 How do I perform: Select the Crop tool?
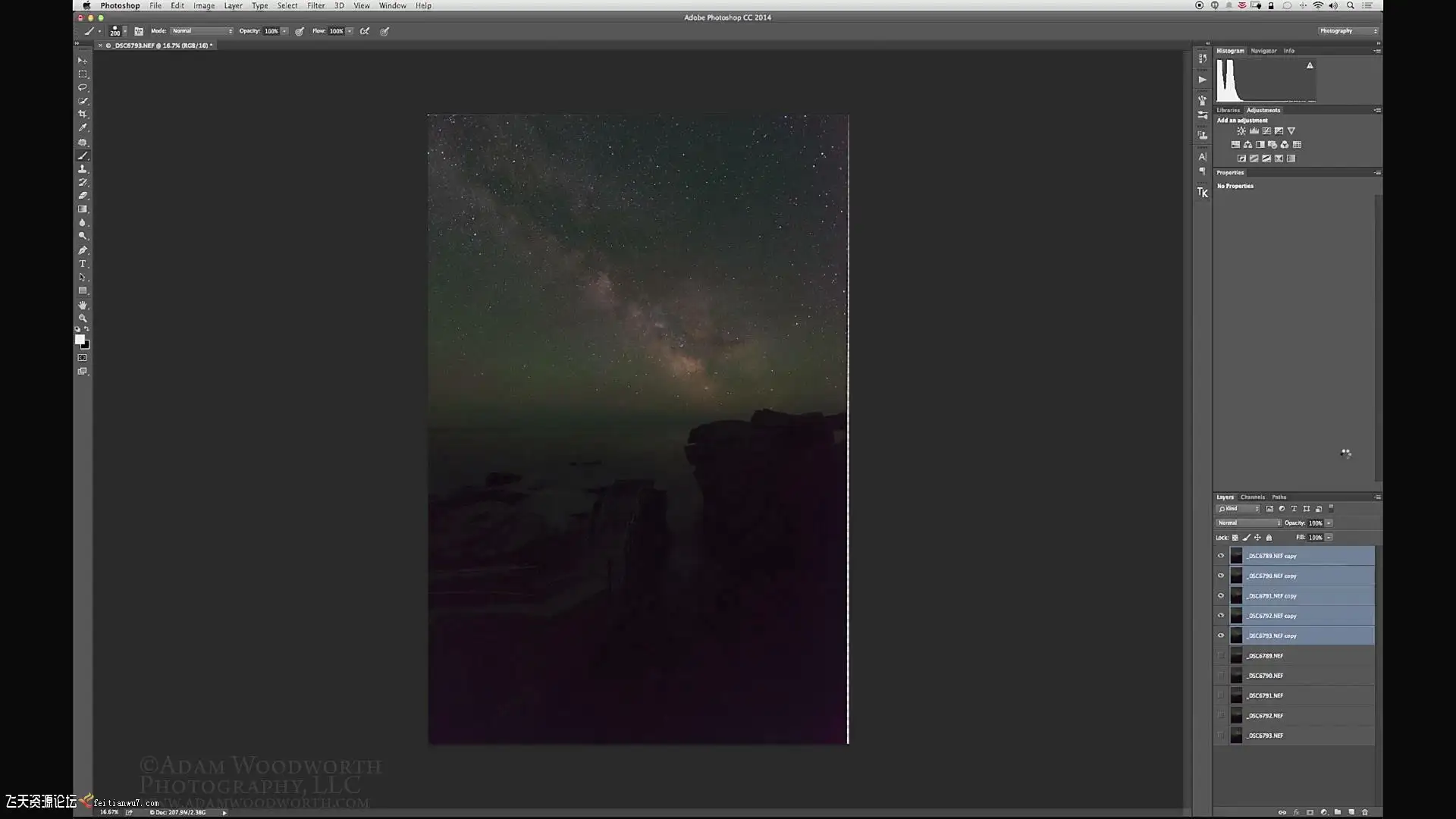pyautogui.click(x=83, y=114)
